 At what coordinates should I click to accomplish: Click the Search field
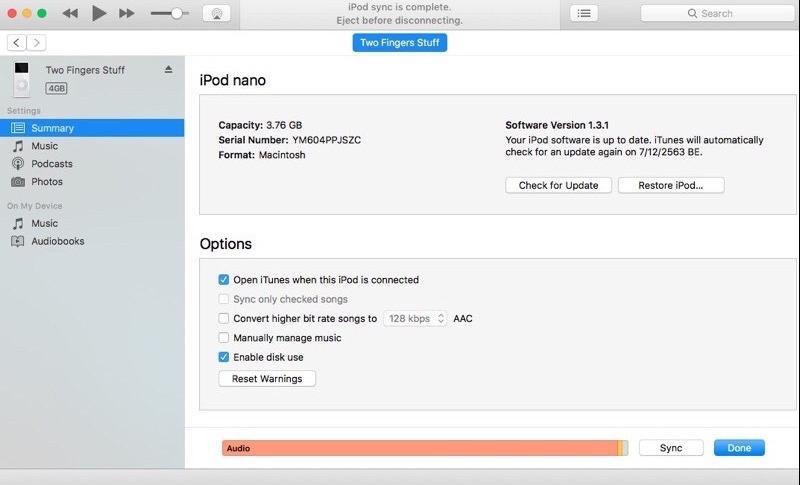pyautogui.click(x=717, y=14)
